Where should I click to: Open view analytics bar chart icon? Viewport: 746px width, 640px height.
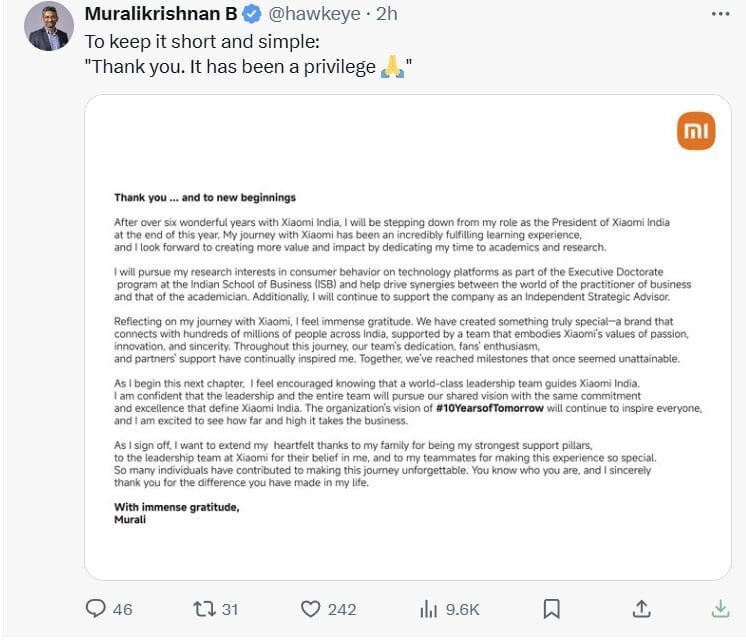(x=429, y=608)
